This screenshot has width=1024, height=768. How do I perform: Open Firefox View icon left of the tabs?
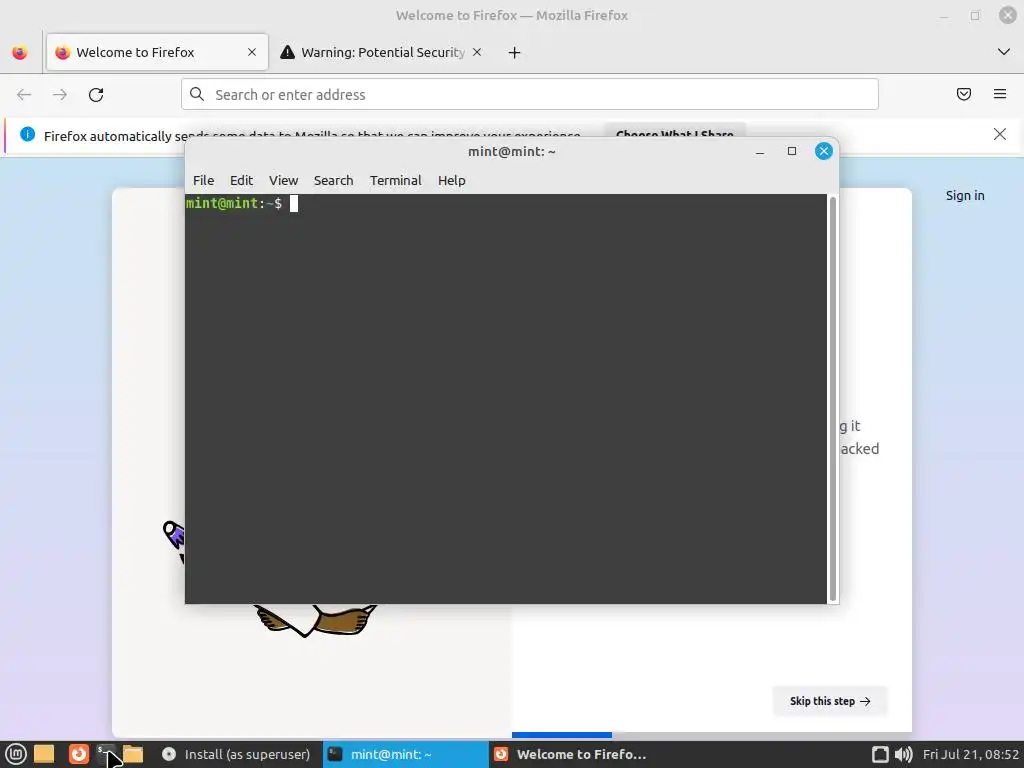click(x=20, y=52)
